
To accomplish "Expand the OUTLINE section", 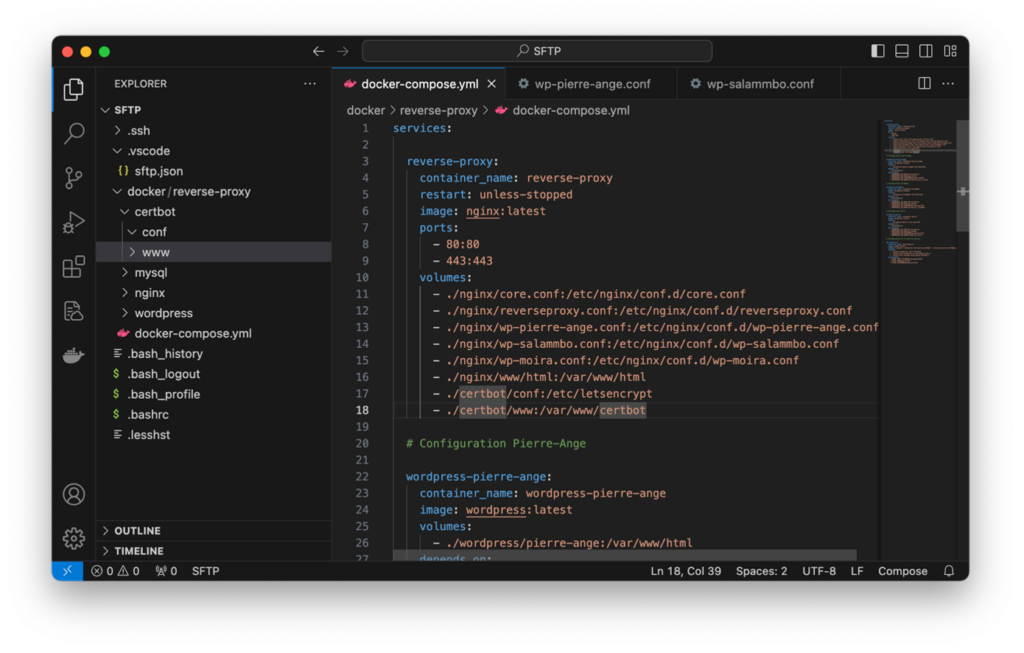I will point(214,531).
